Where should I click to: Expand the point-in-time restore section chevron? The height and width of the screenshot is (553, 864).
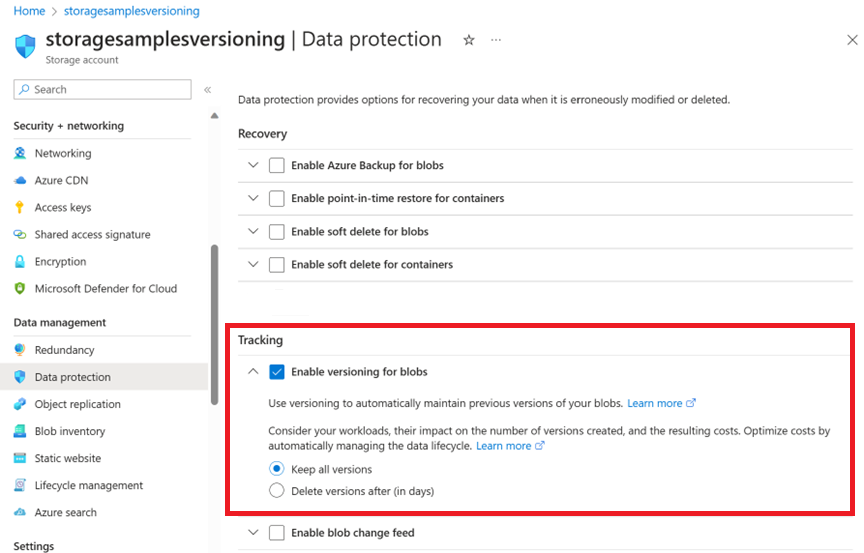[253, 198]
